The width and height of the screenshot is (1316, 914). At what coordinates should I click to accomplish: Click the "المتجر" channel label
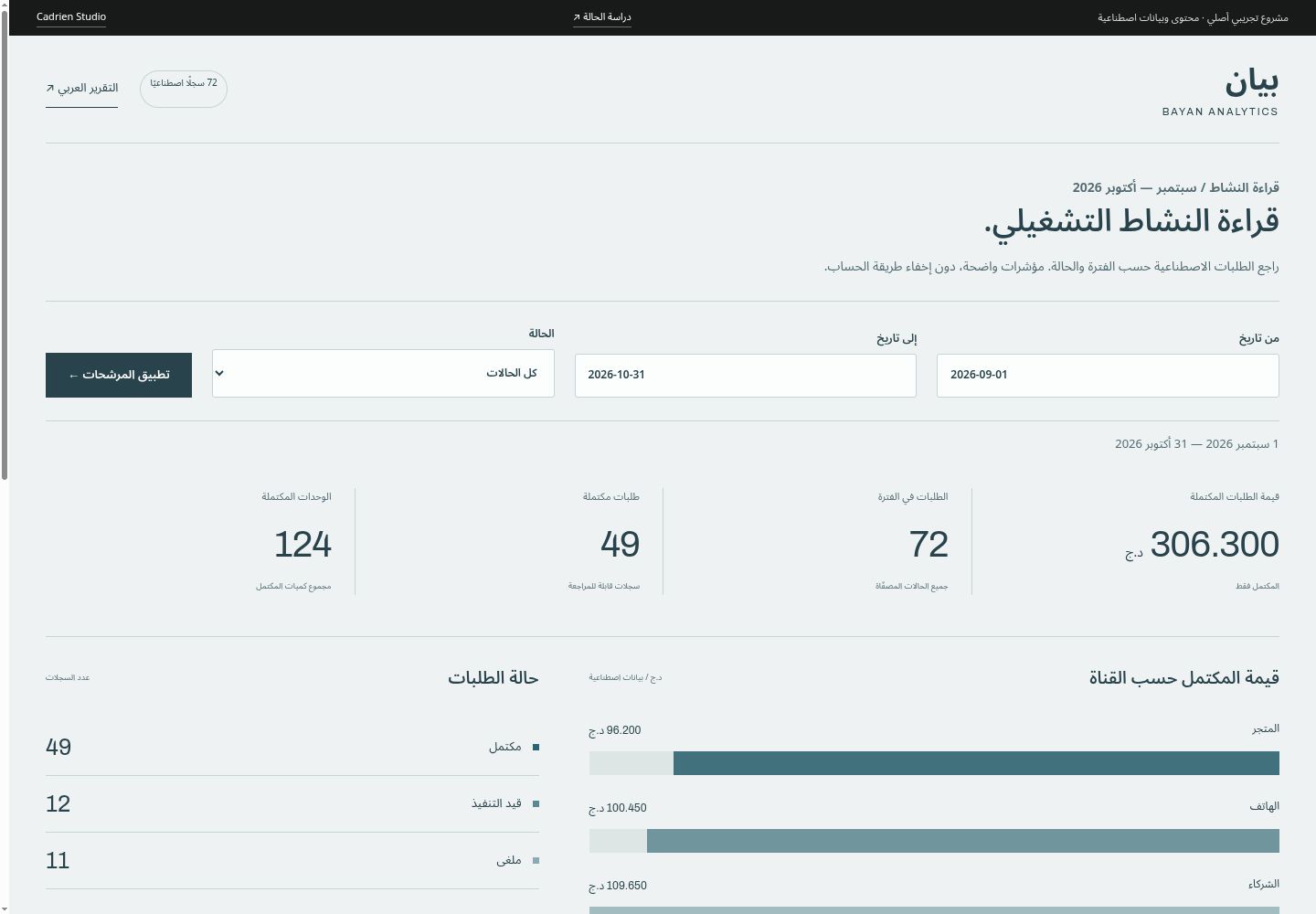pyautogui.click(x=1266, y=729)
